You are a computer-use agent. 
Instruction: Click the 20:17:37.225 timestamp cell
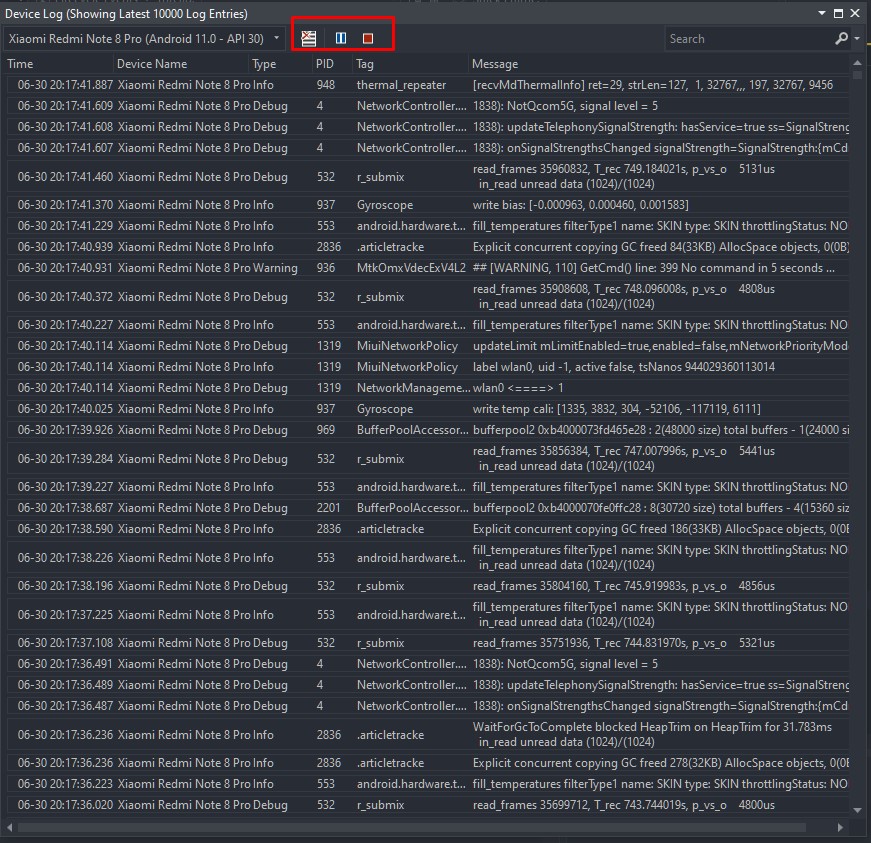(x=65, y=615)
